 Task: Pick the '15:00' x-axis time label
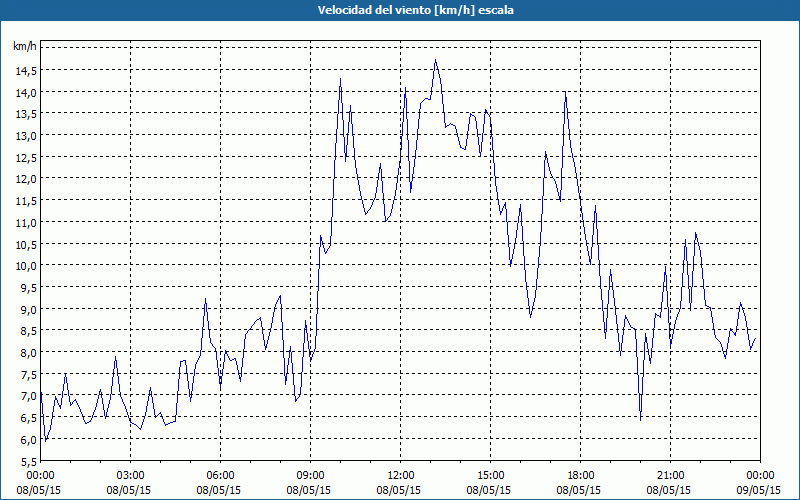pyautogui.click(x=490, y=476)
